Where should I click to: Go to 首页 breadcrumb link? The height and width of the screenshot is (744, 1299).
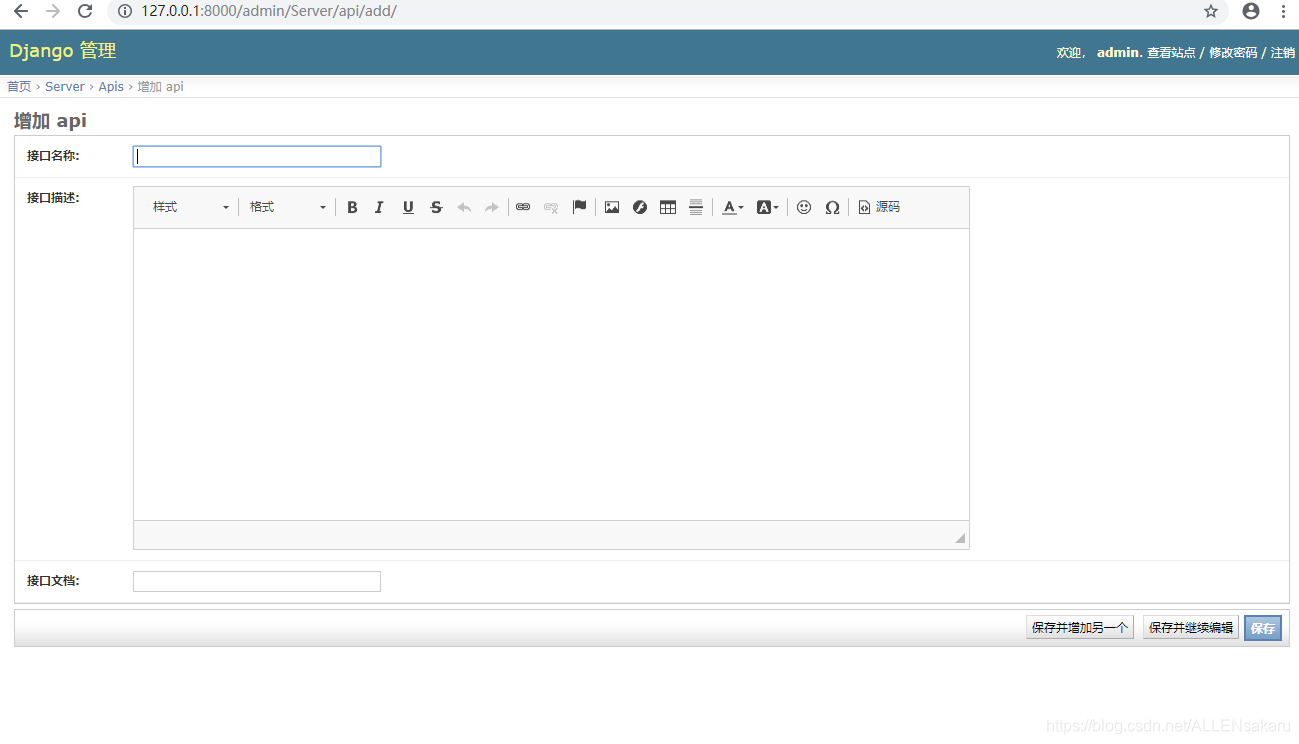(x=19, y=87)
